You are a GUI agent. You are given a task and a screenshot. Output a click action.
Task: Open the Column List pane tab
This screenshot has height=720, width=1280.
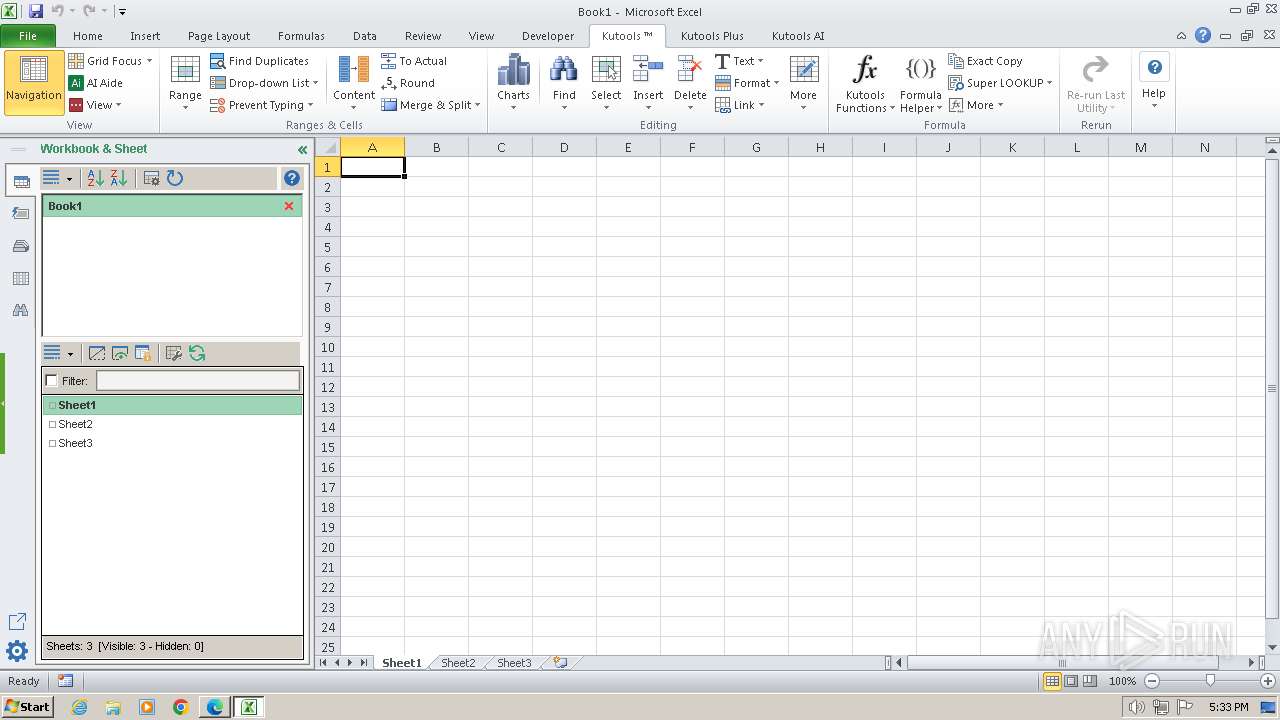[x=20, y=279]
